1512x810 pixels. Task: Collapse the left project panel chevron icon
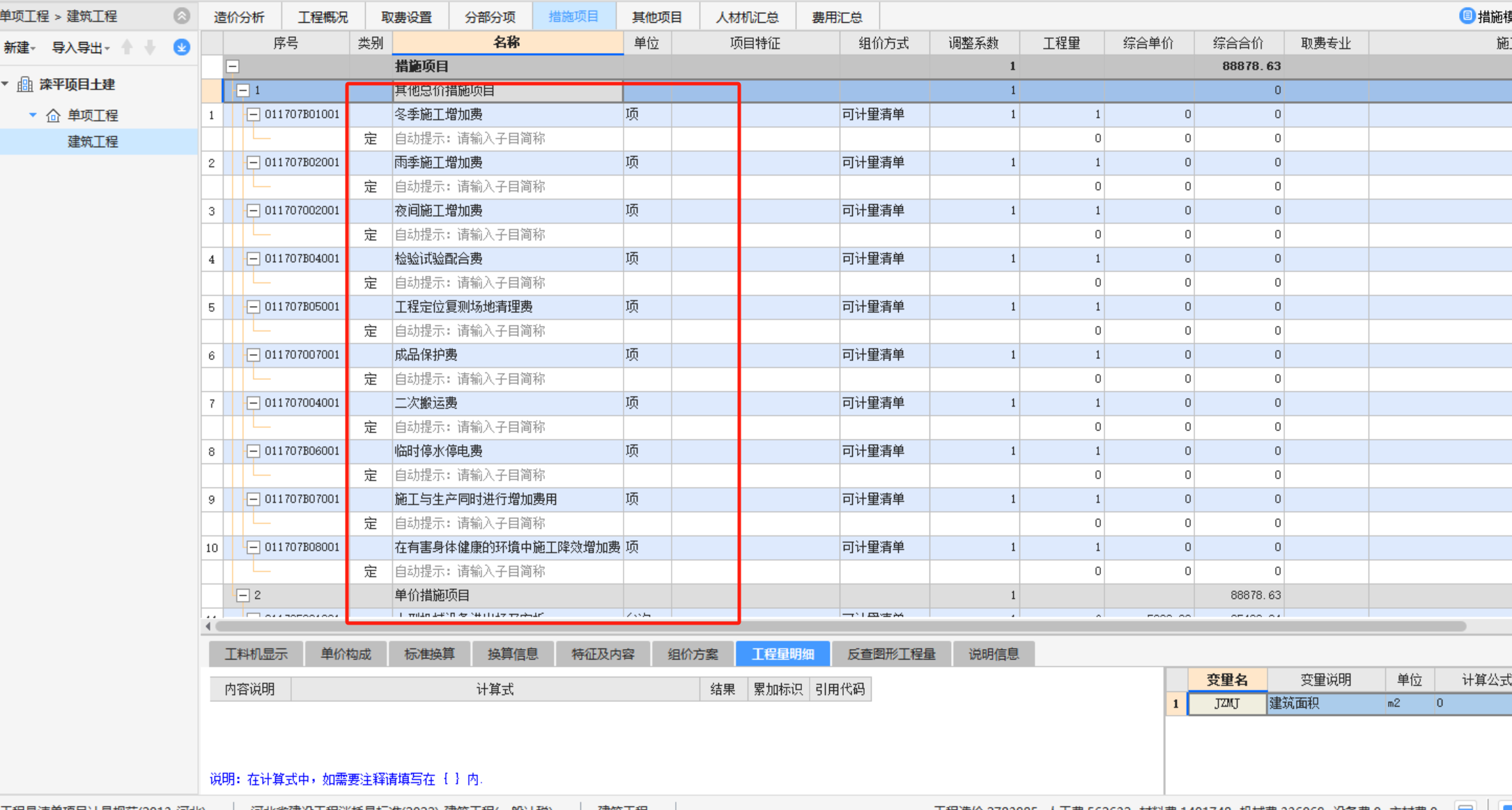coord(181,15)
